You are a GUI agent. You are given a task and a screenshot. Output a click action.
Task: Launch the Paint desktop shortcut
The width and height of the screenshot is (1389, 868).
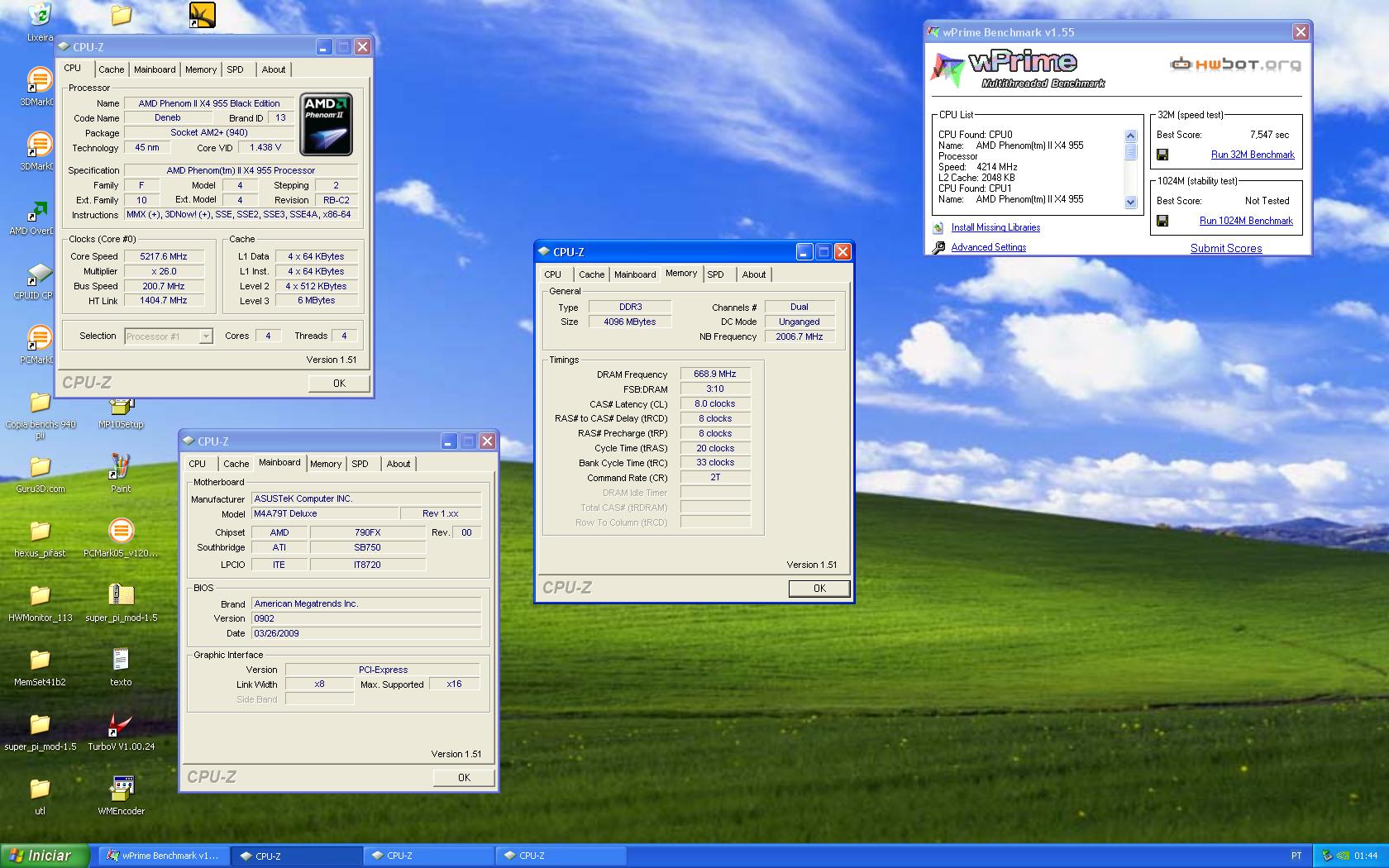pyautogui.click(x=121, y=466)
